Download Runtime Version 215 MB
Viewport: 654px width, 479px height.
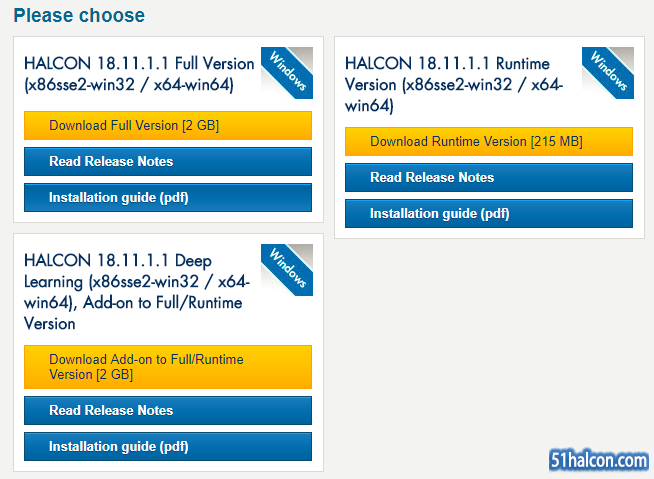489,141
